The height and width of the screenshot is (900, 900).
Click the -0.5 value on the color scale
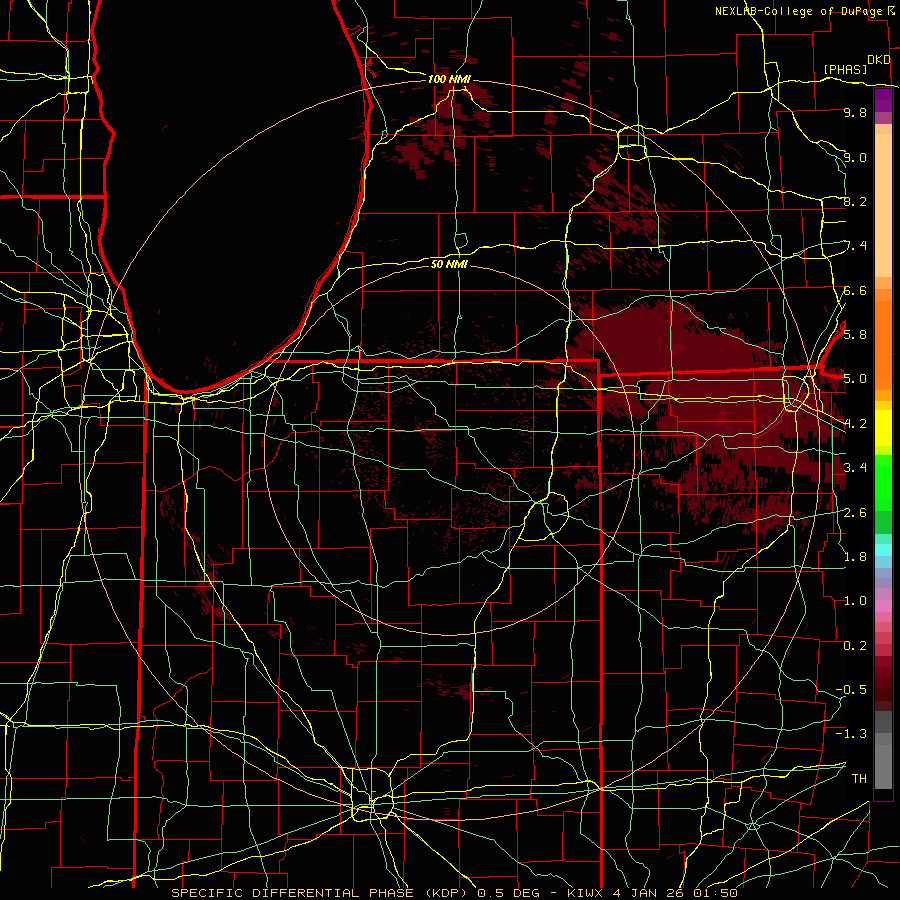[x=851, y=689]
